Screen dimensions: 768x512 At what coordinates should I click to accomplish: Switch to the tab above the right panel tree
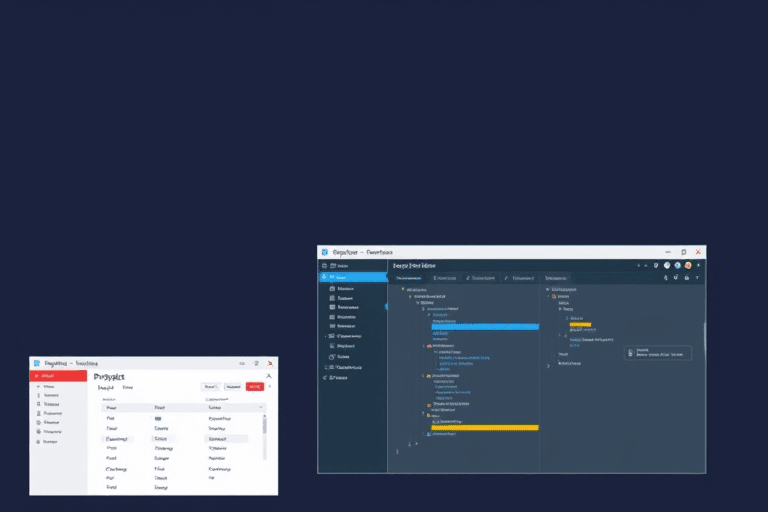[x=555, y=278]
